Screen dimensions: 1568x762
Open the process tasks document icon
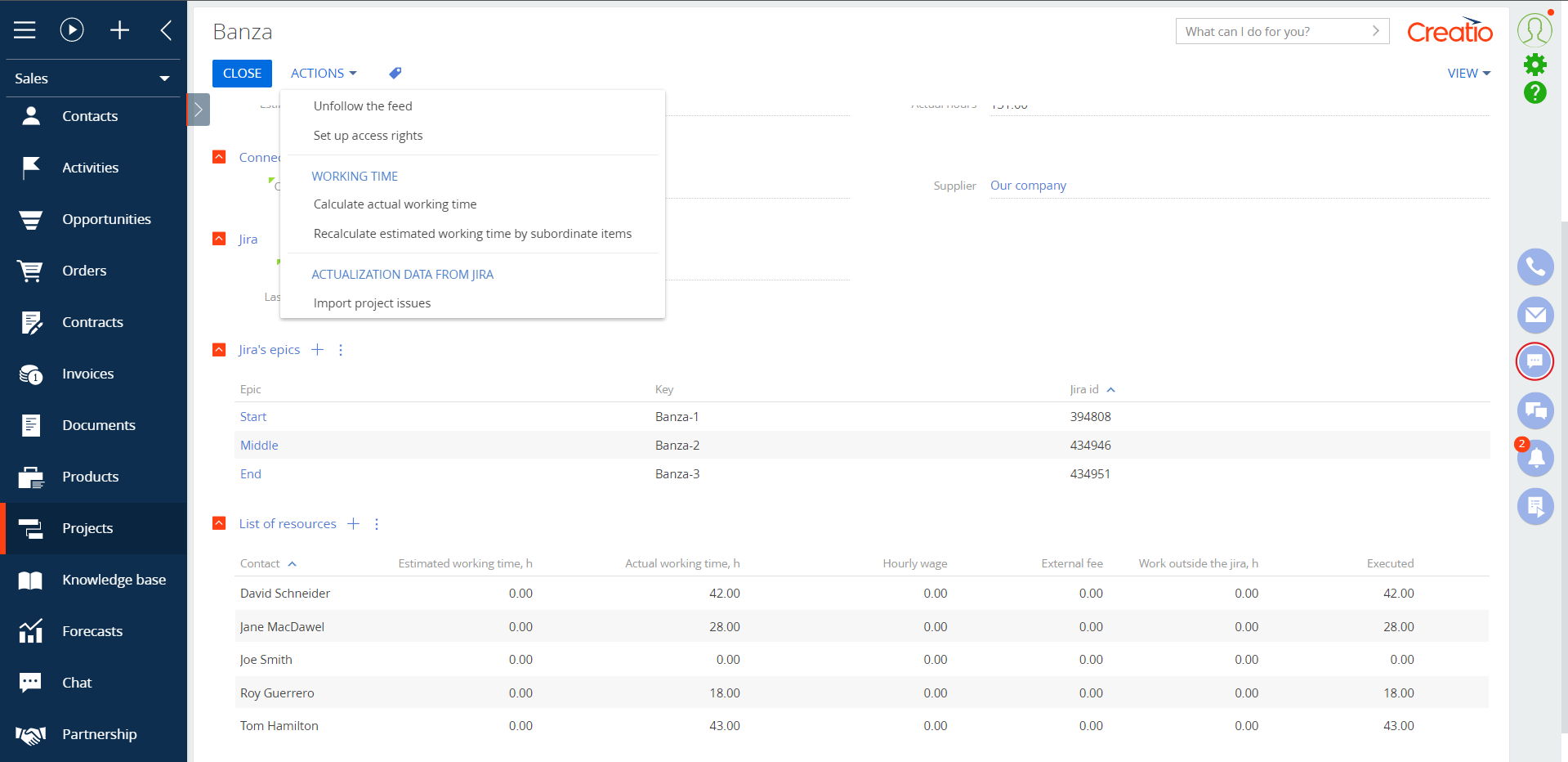[1535, 506]
